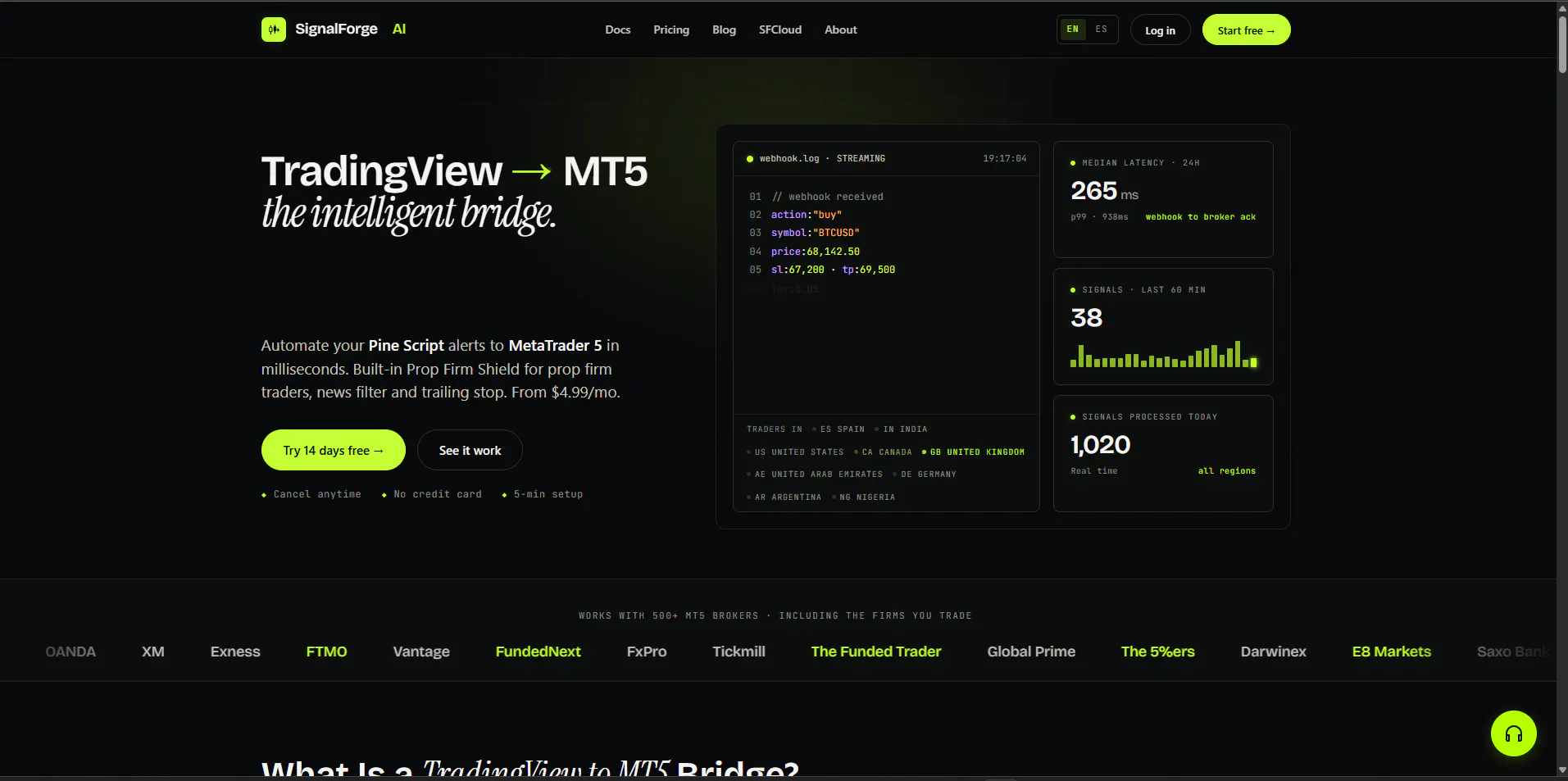This screenshot has width=1568, height=781.
Task: Click the scrollbar down arrow
Action: point(1562,770)
